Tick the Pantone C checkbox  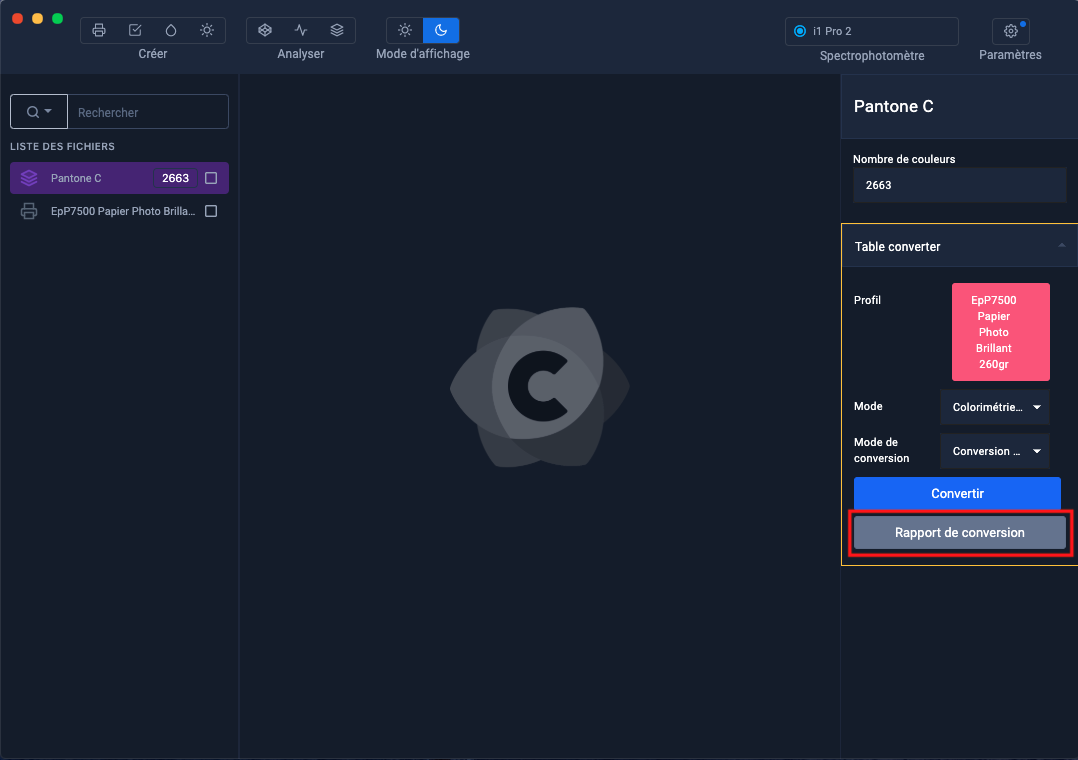pos(211,178)
